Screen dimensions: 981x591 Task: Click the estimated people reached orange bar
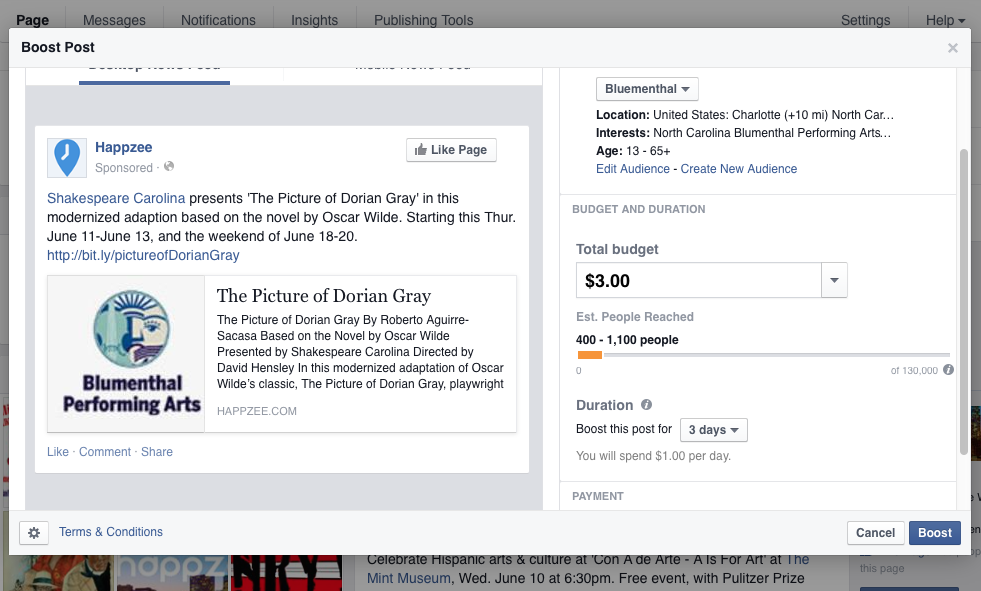pyautogui.click(x=589, y=355)
